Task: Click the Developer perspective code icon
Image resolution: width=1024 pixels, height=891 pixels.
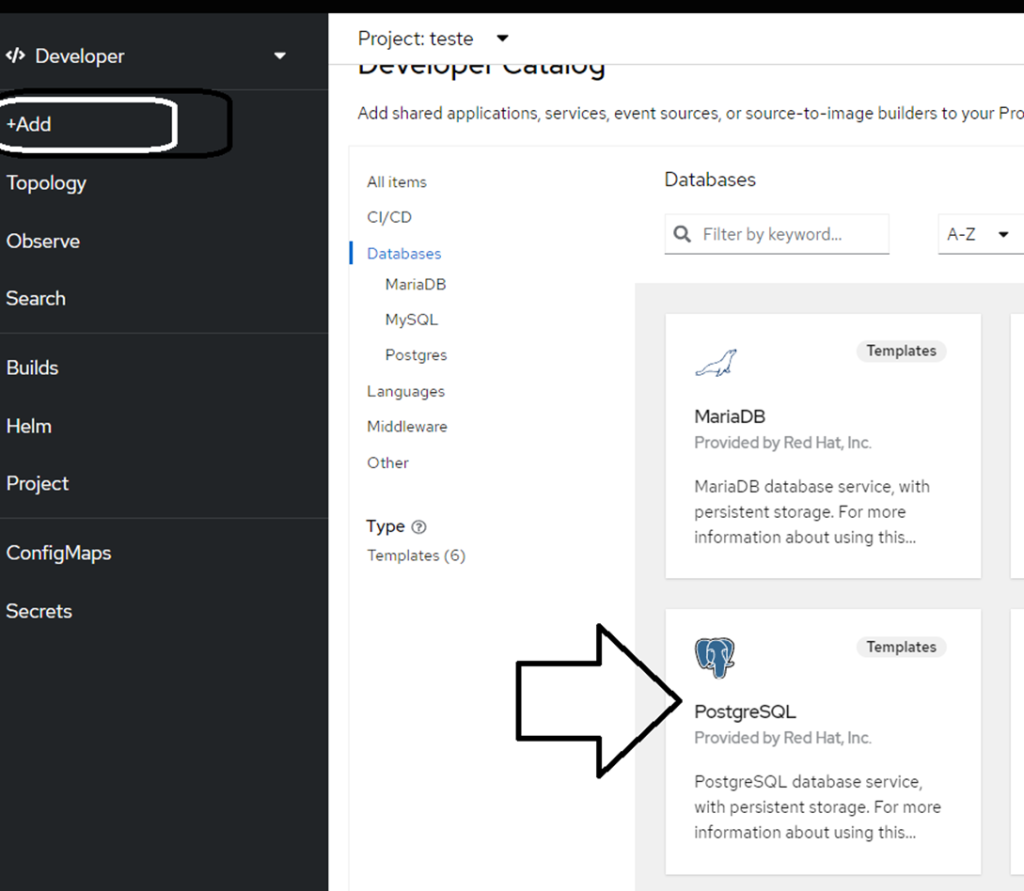Action: click(16, 56)
